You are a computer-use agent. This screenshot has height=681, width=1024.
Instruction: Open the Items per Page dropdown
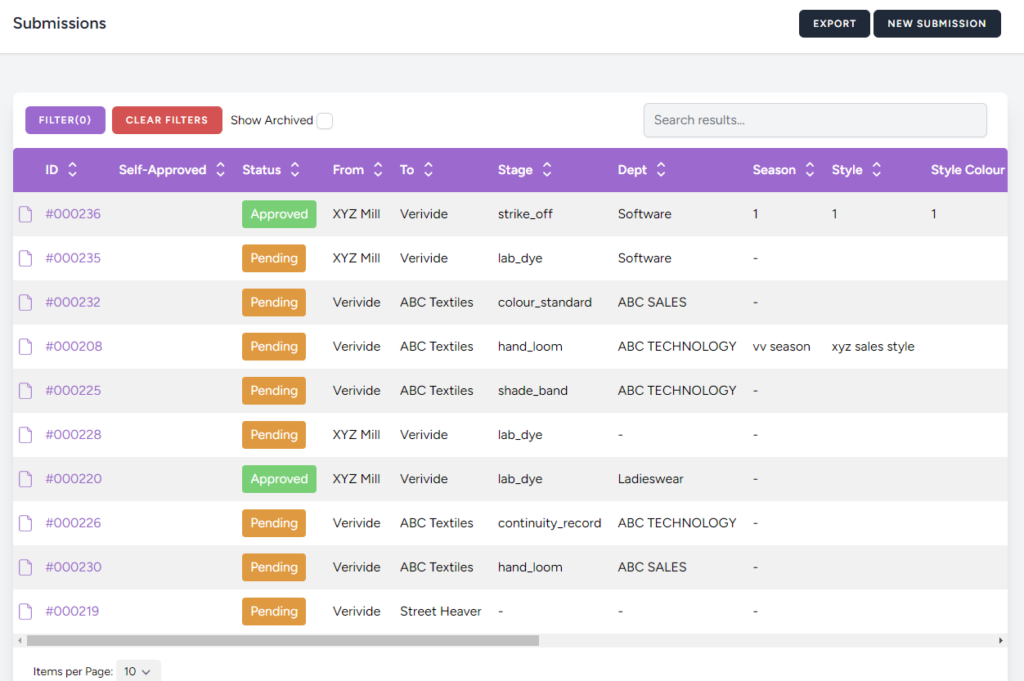pos(138,672)
